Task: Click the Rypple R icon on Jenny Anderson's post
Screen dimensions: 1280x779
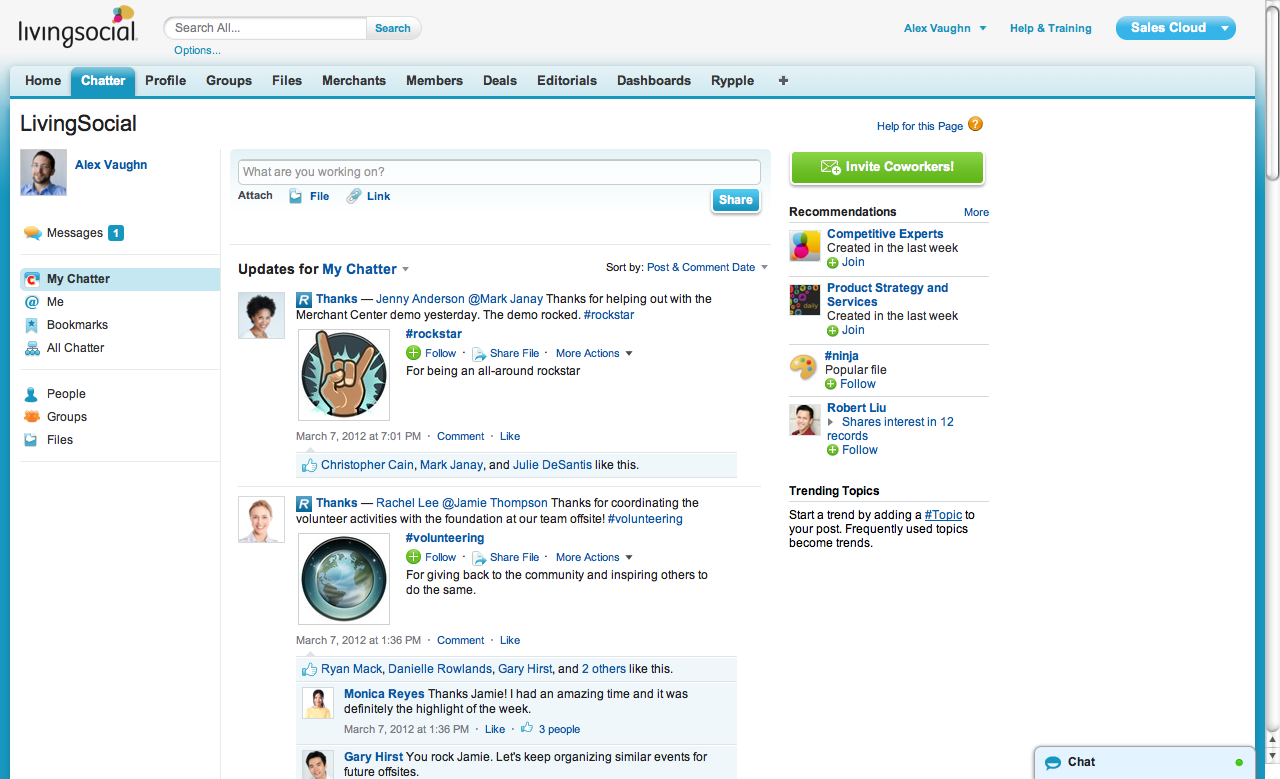Action: point(304,299)
